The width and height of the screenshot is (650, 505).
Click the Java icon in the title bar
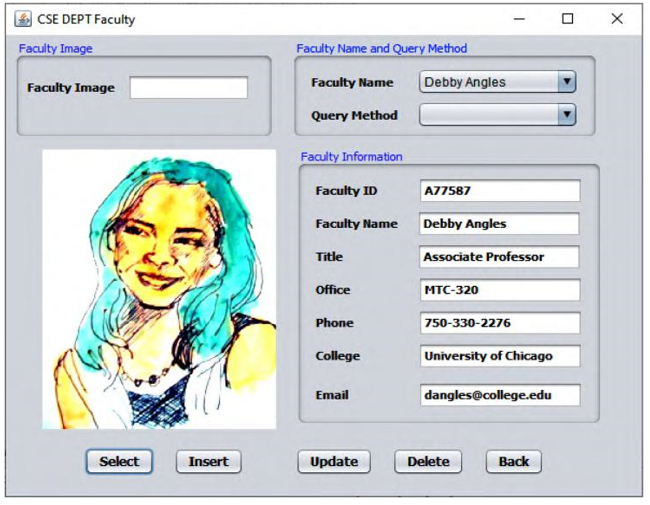coord(23,19)
